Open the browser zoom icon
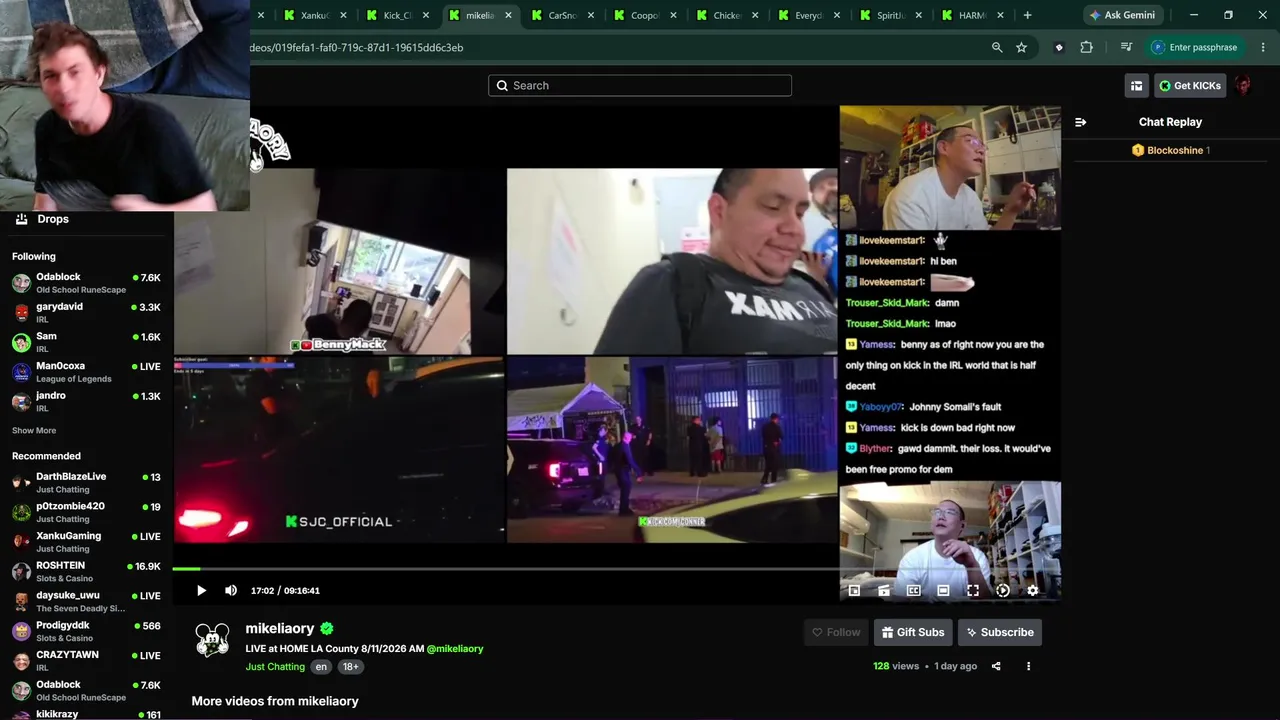 (997, 47)
